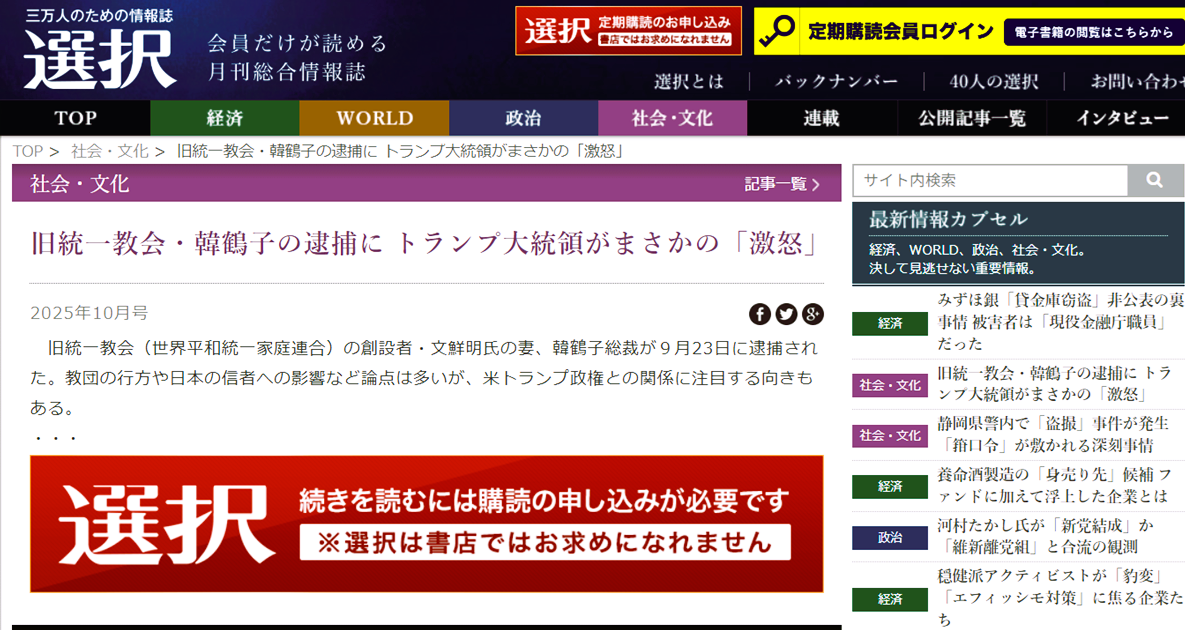This screenshot has width=1200, height=630.
Task: Open the 経済 navigation tab
Action: pyautogui.click(x=224, y=118)
